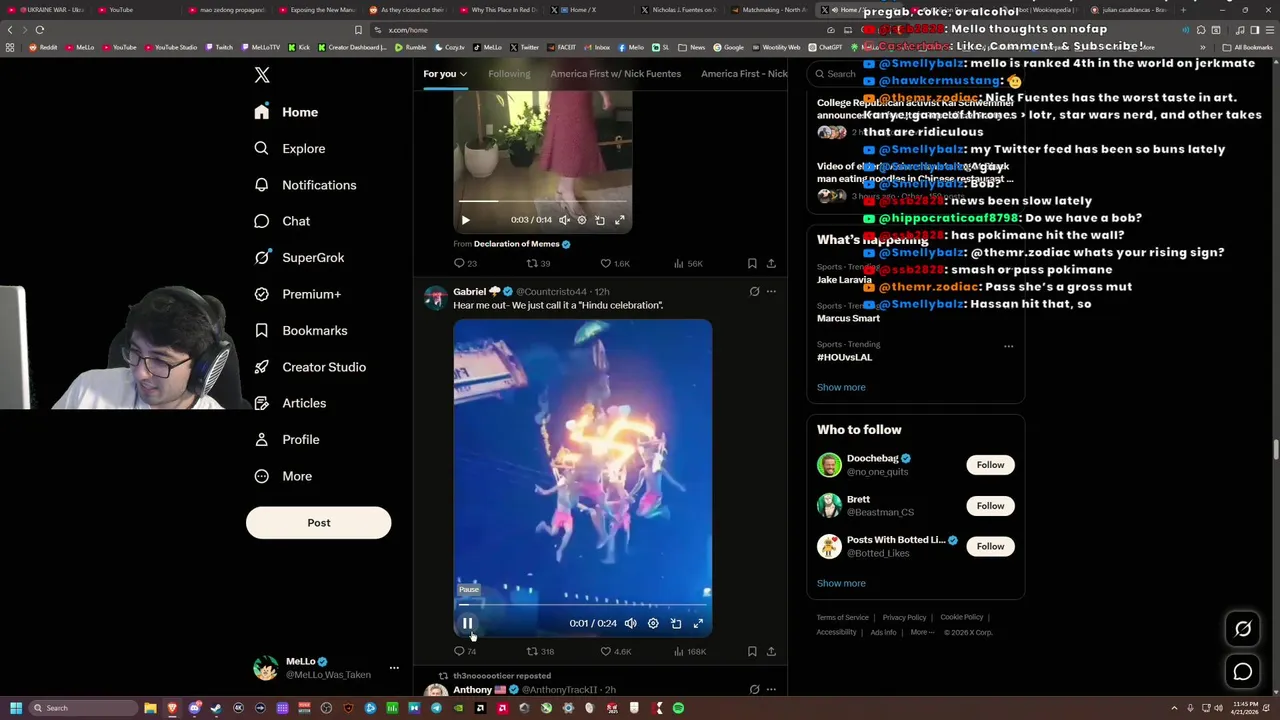Mute the Gabriel post video

[630, 623]
